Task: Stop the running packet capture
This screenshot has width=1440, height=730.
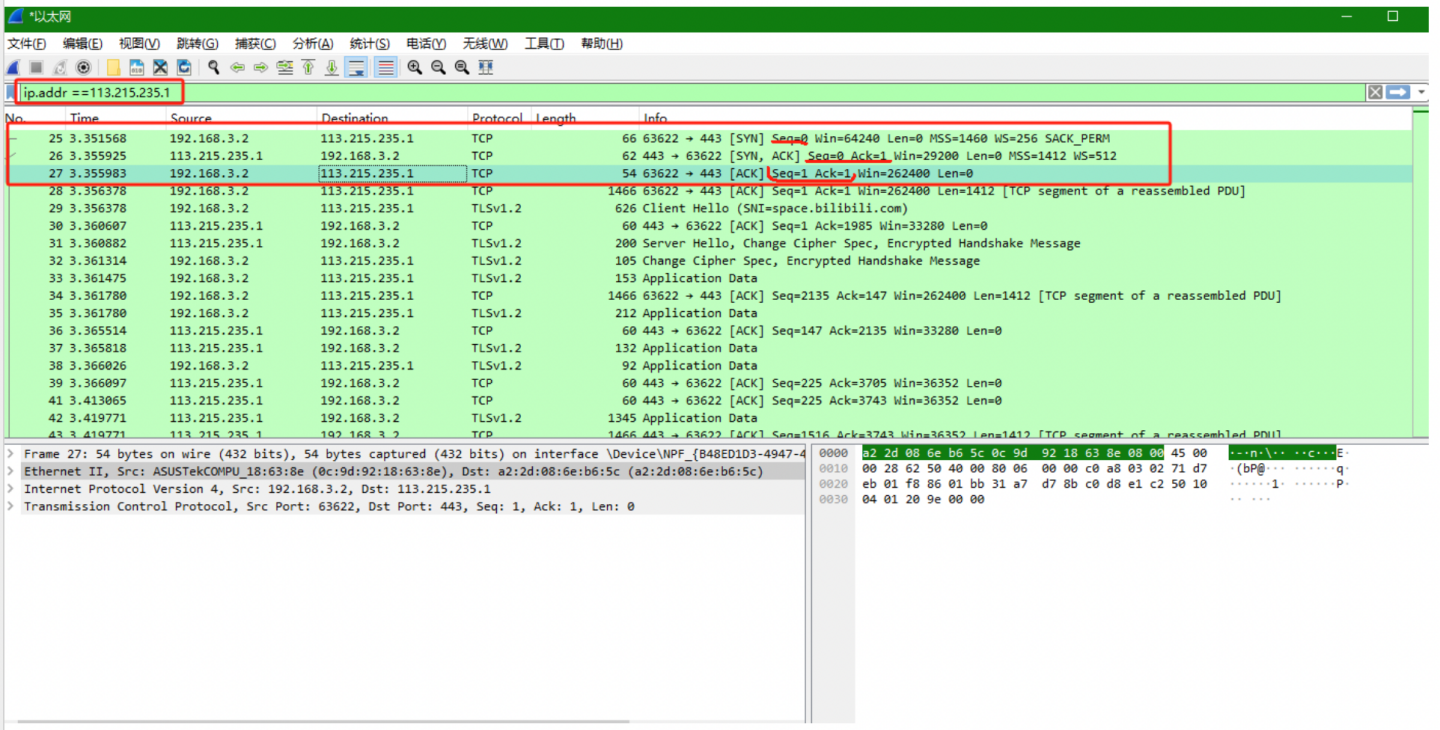Action: (36, 68)
